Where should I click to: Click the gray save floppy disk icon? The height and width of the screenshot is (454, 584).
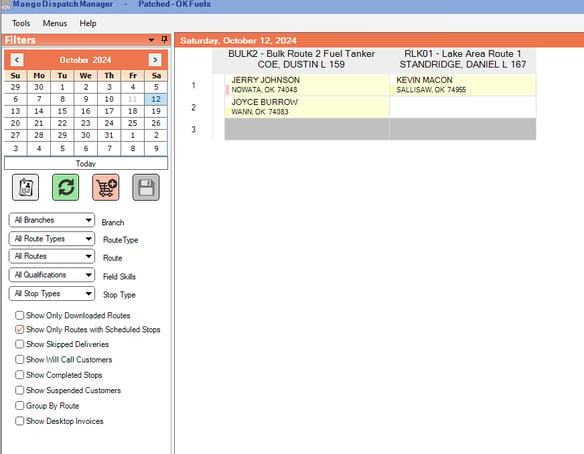tap(146, 187)
